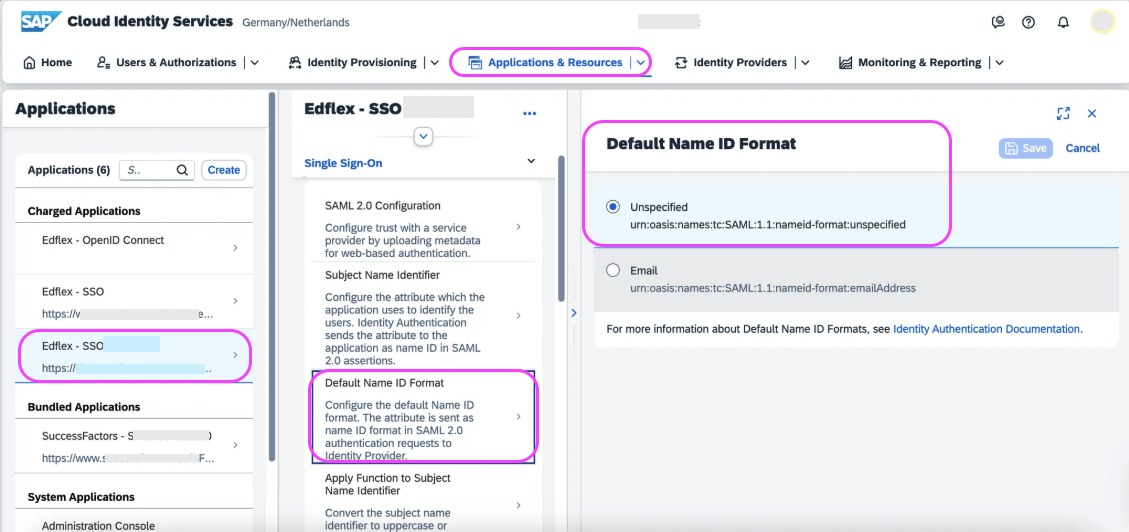Screen dimensions: 1129x532
Task: Select Edflex - OpenID Connect application
Action: point(133,248)
